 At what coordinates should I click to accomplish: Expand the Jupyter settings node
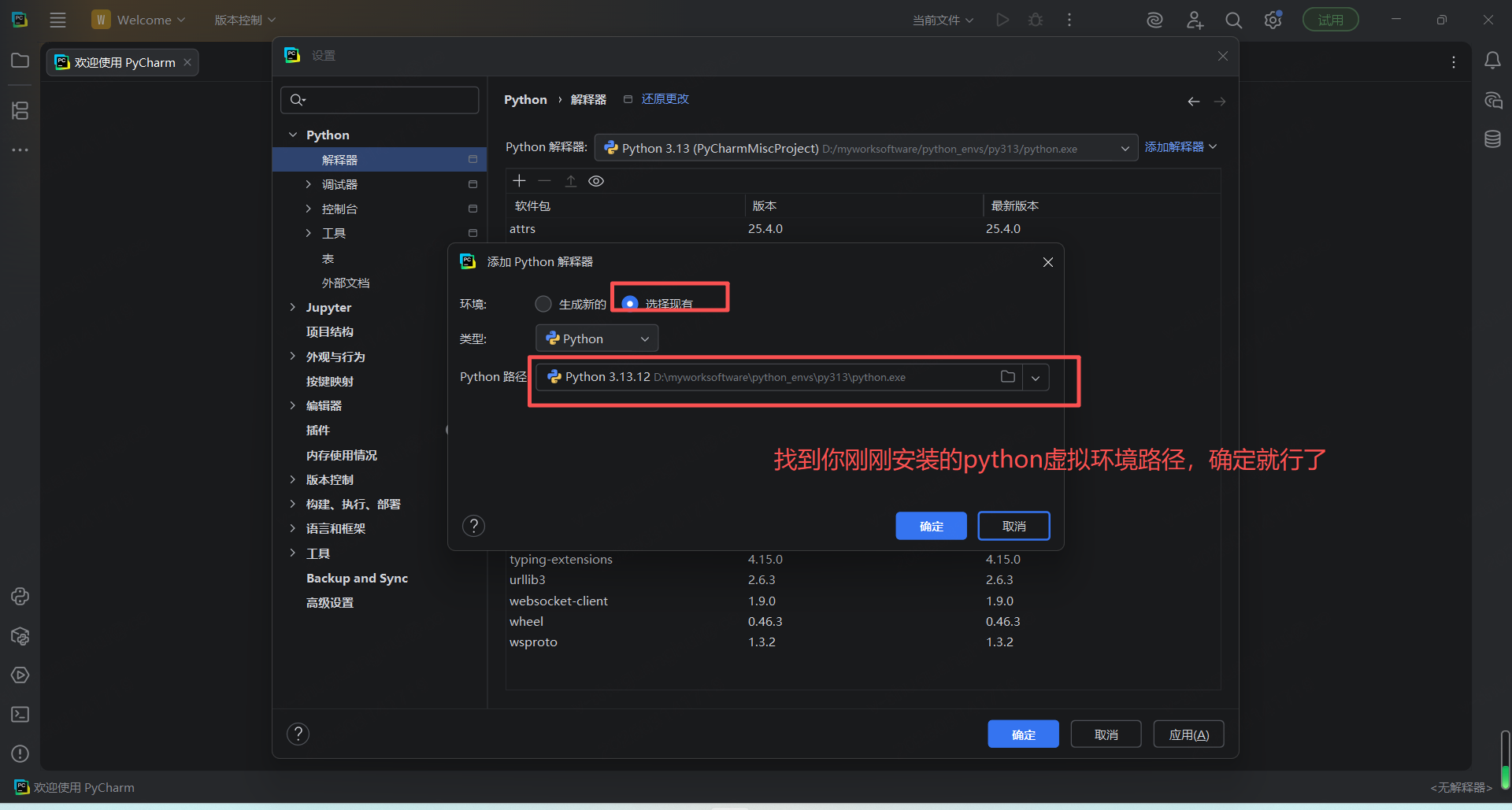pyautogui.click(x=293, y=308)
